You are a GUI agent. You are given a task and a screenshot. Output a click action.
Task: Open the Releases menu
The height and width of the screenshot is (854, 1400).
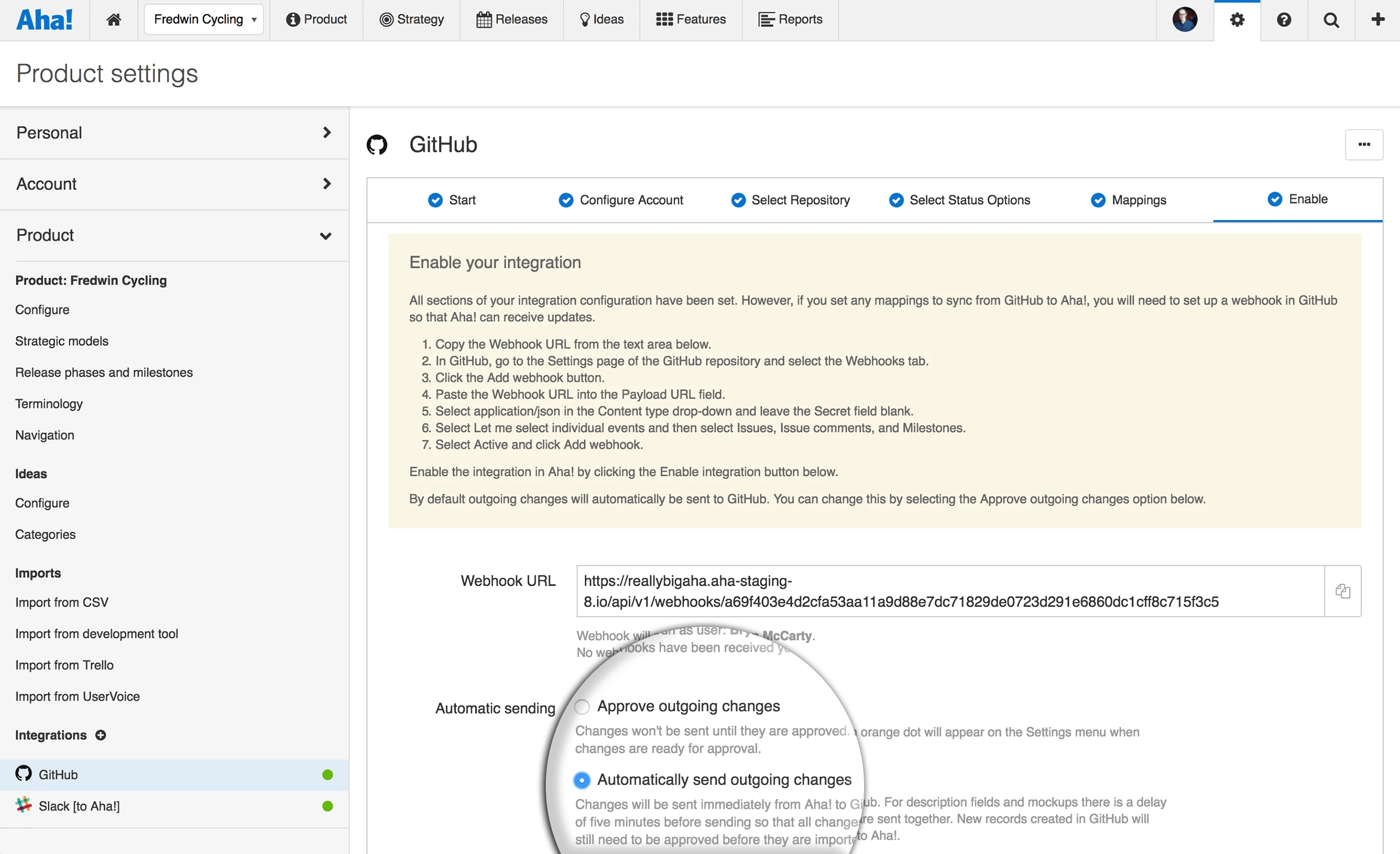click(512, 20)
